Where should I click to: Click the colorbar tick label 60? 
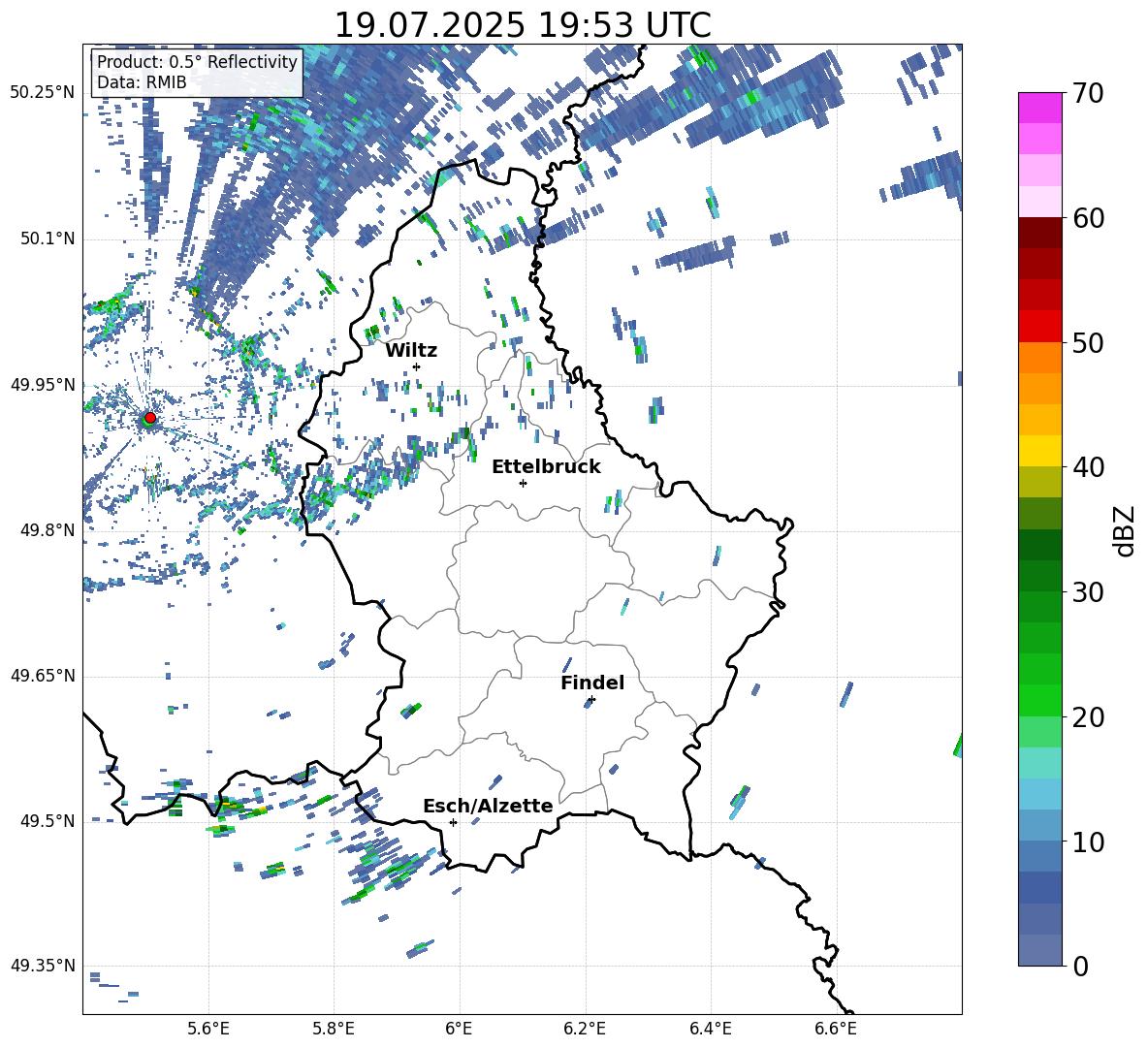tap(1088, 218)
